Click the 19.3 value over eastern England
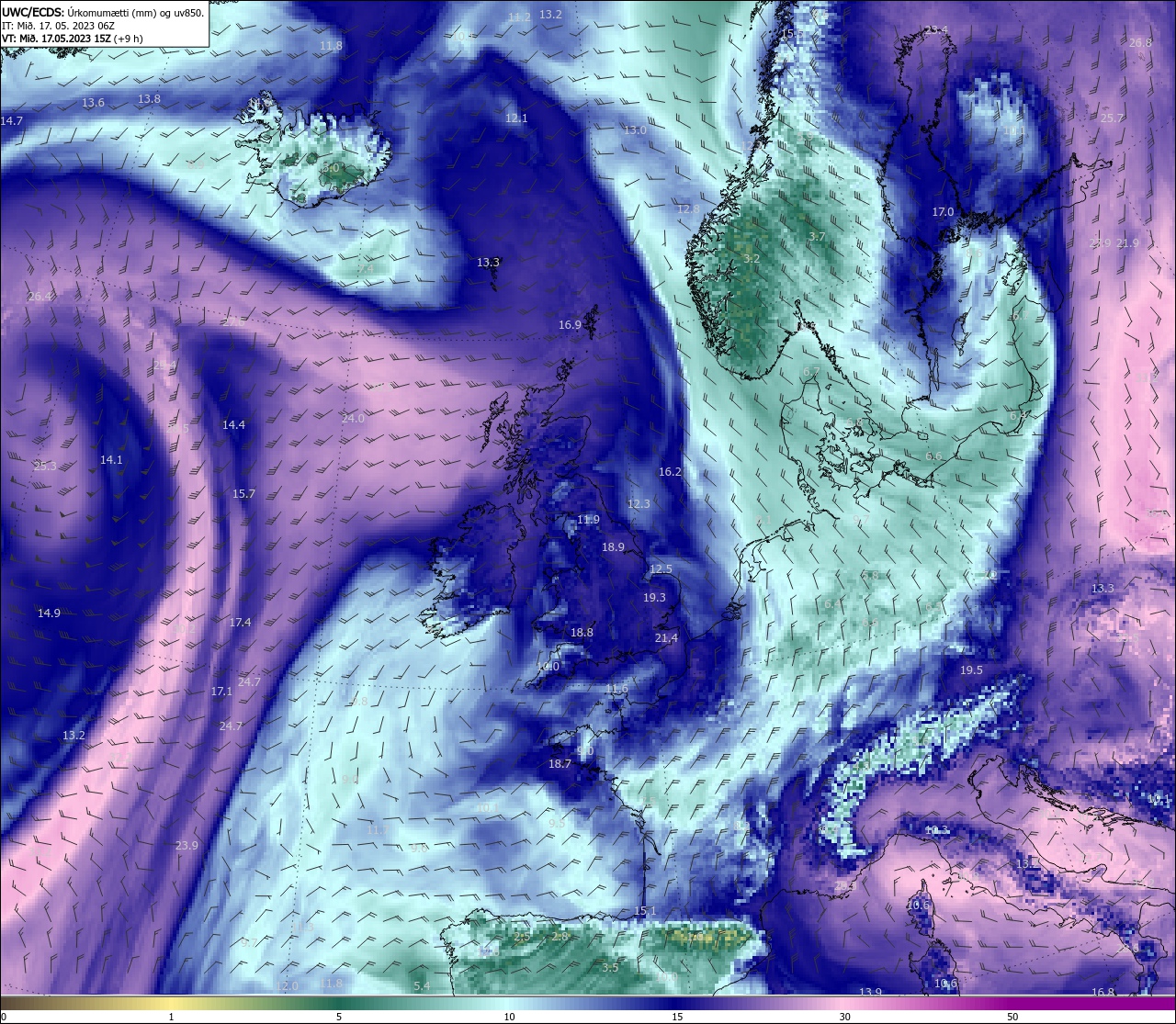 click(x=654, y=598)
